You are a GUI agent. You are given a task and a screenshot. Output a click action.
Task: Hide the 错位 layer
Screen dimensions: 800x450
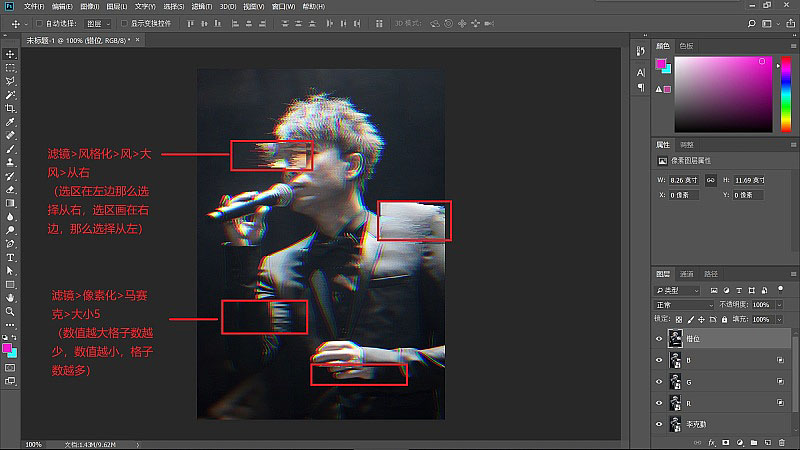(659, 339)
